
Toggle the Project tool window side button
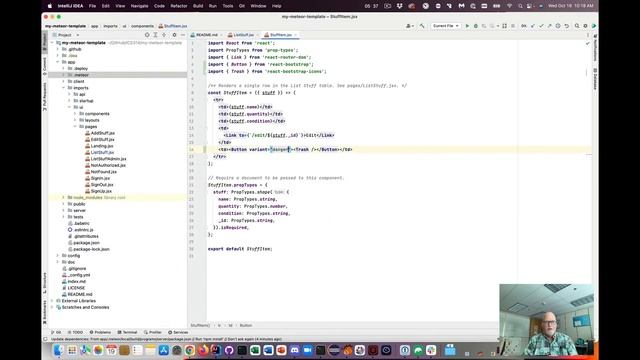click(x=44, y=42)
